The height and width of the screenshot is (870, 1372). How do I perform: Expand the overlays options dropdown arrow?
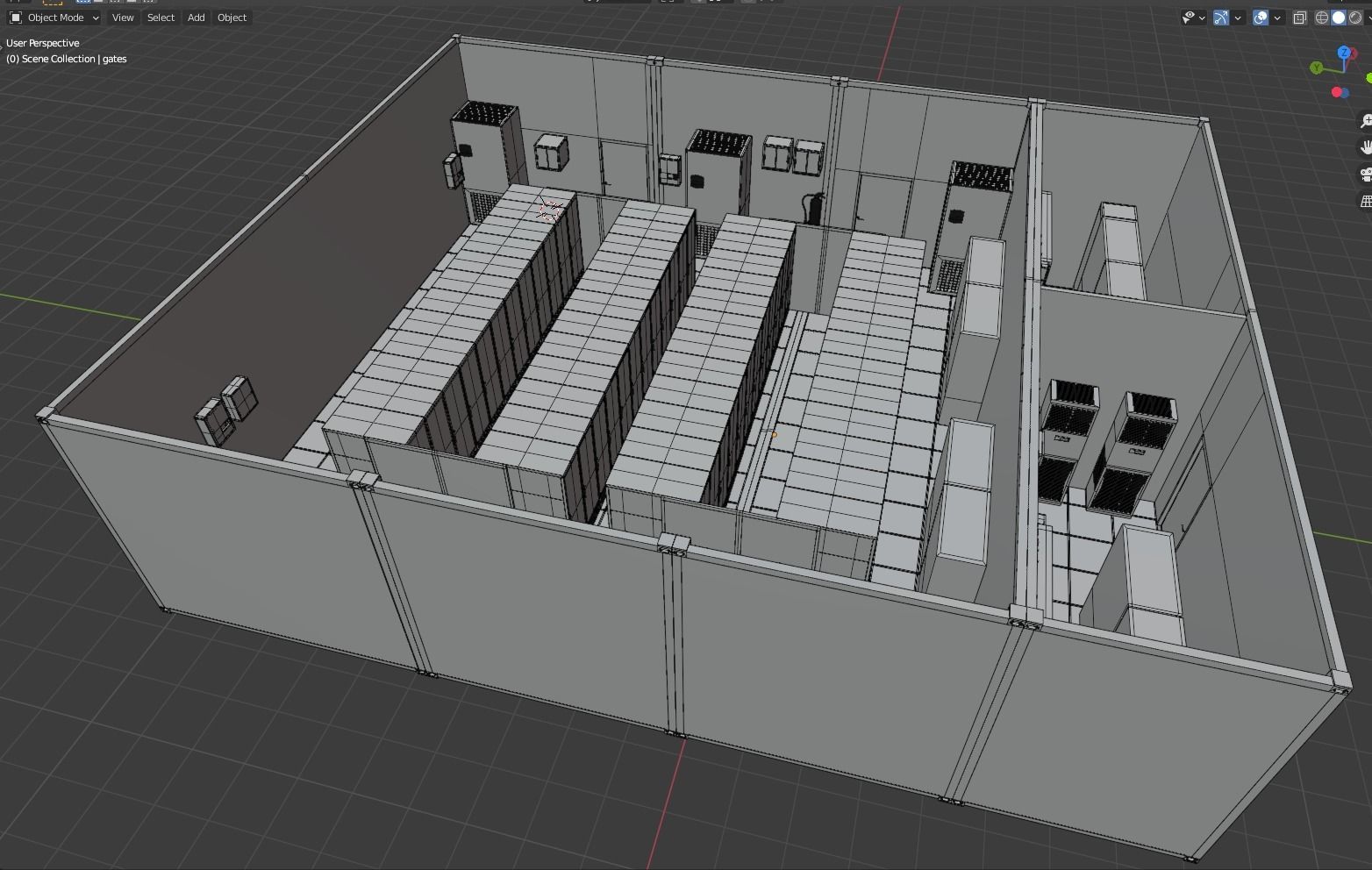coord(1277,18)
